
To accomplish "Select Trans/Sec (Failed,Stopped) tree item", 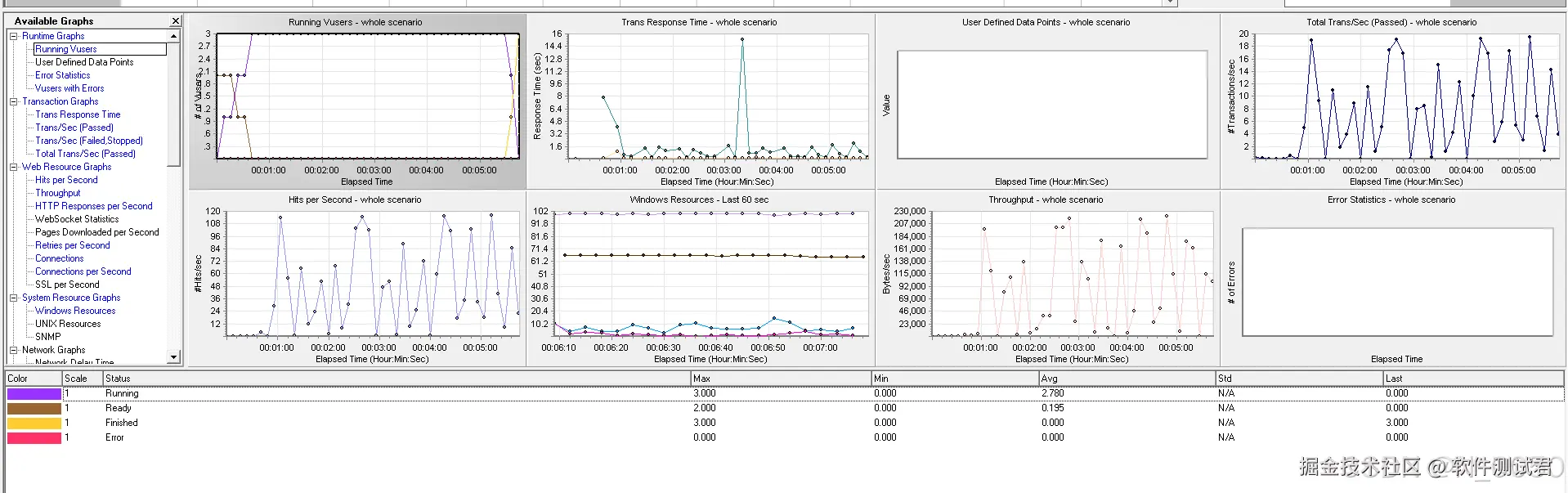I will [x=89, y=141].
